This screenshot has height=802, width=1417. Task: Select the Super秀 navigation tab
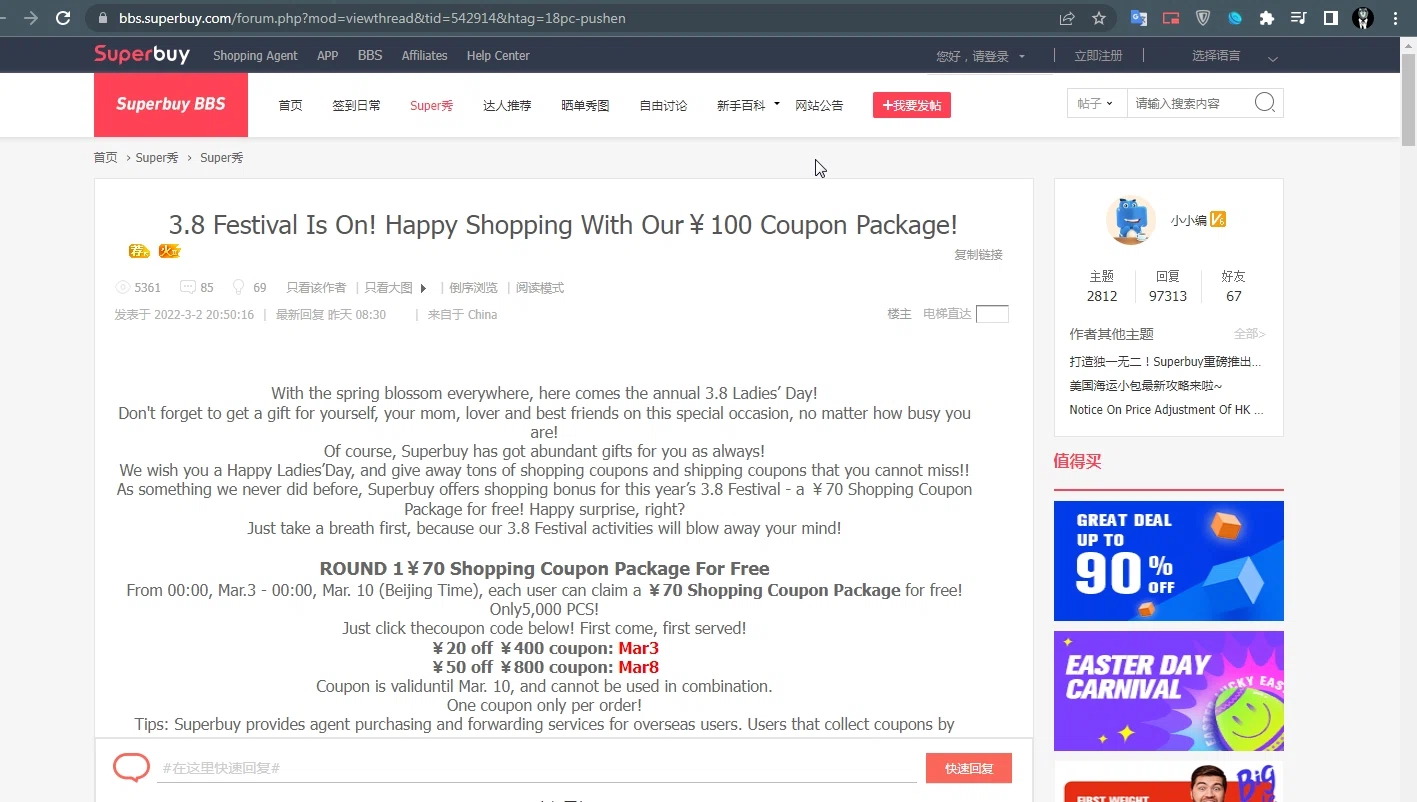pos(431,105)
